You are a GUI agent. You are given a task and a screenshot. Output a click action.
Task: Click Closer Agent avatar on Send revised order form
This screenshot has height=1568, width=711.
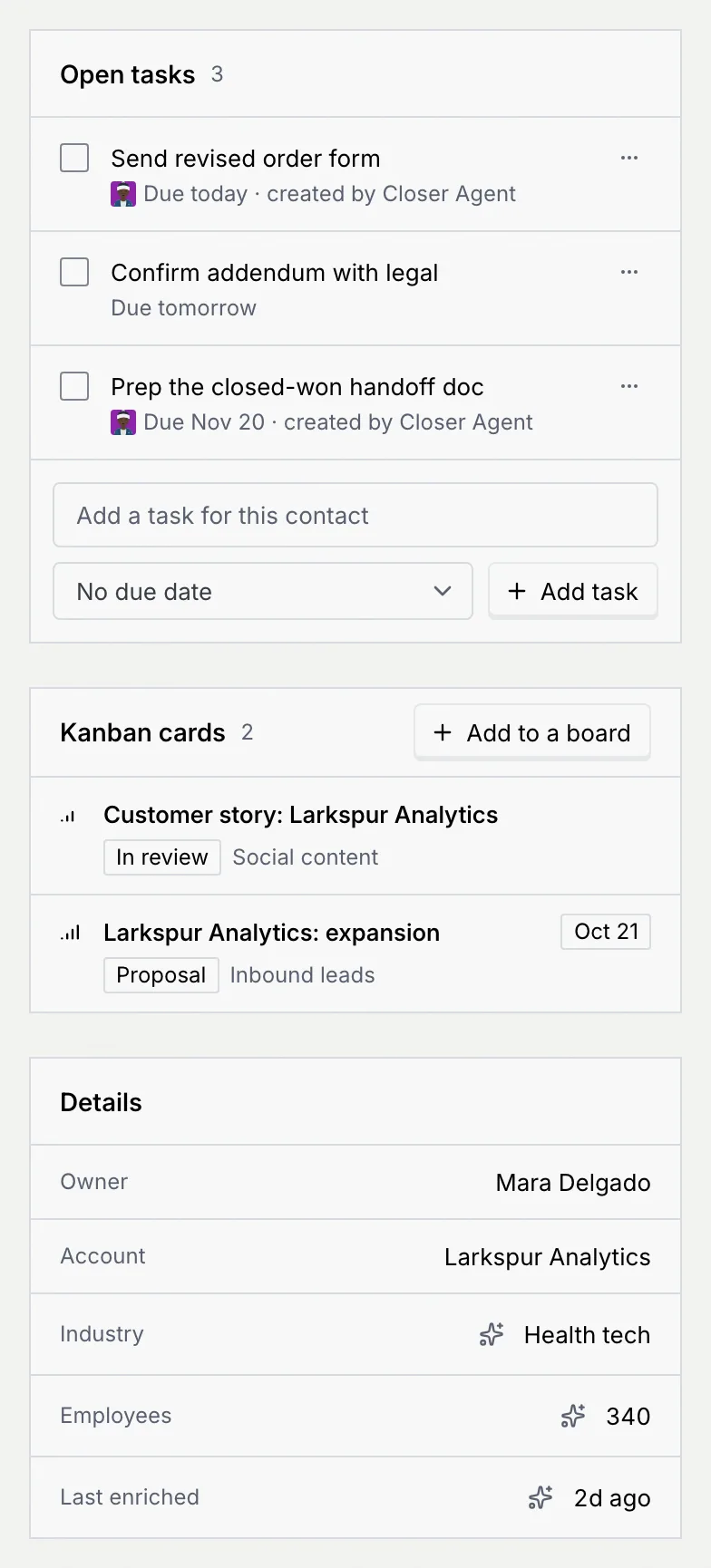123,194
